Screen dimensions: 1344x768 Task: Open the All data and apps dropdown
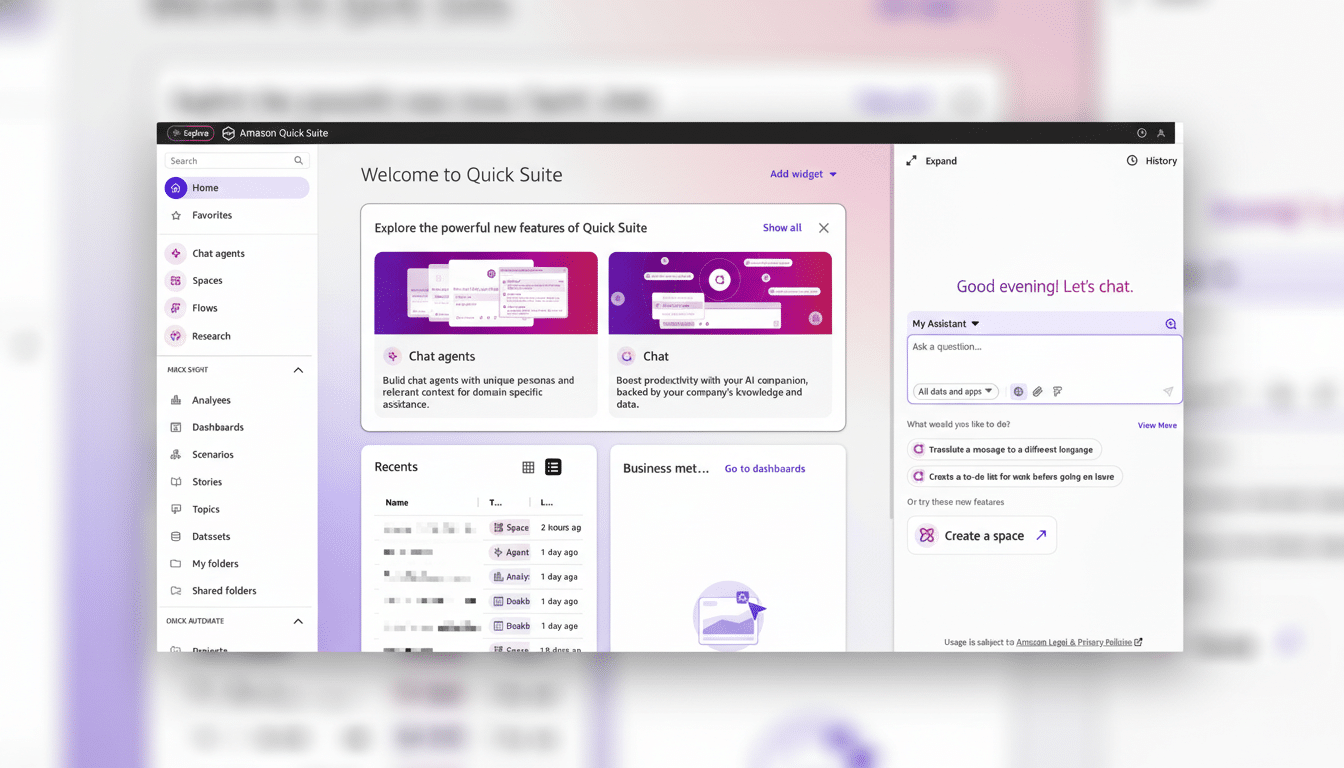point(955,392)
